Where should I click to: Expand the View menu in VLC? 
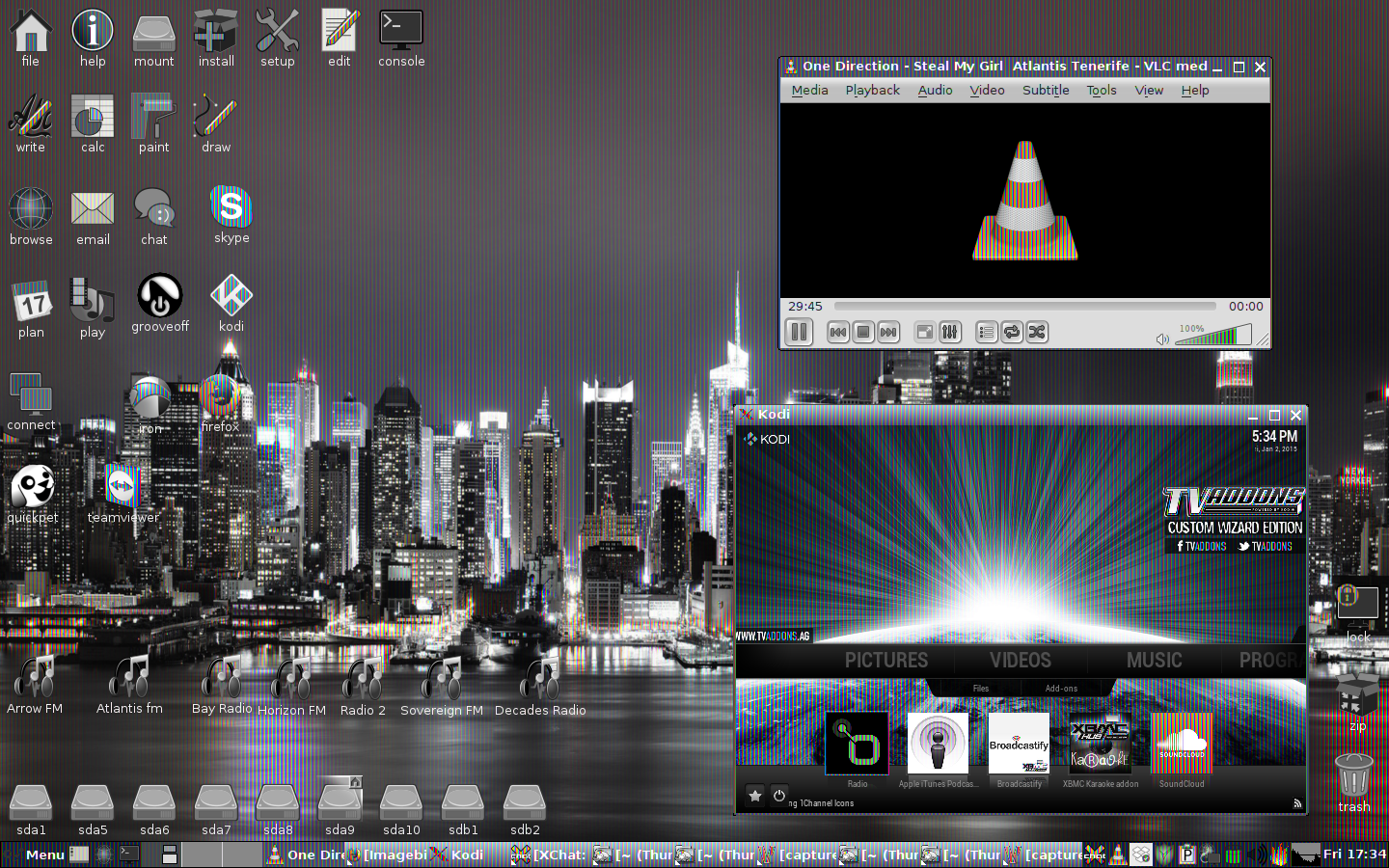point(1149,90)
